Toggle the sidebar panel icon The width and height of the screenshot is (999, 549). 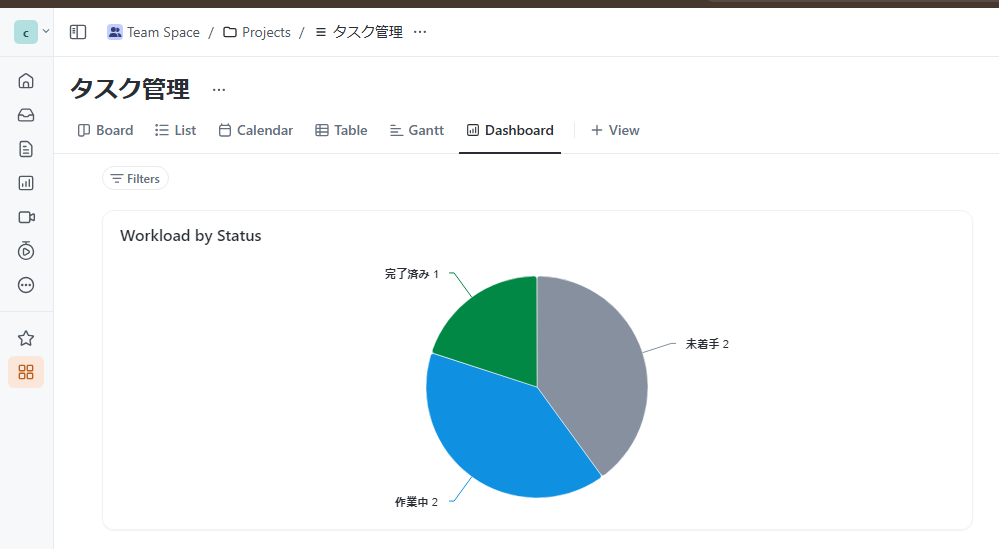pyautogui.click(x=78, y=32)
